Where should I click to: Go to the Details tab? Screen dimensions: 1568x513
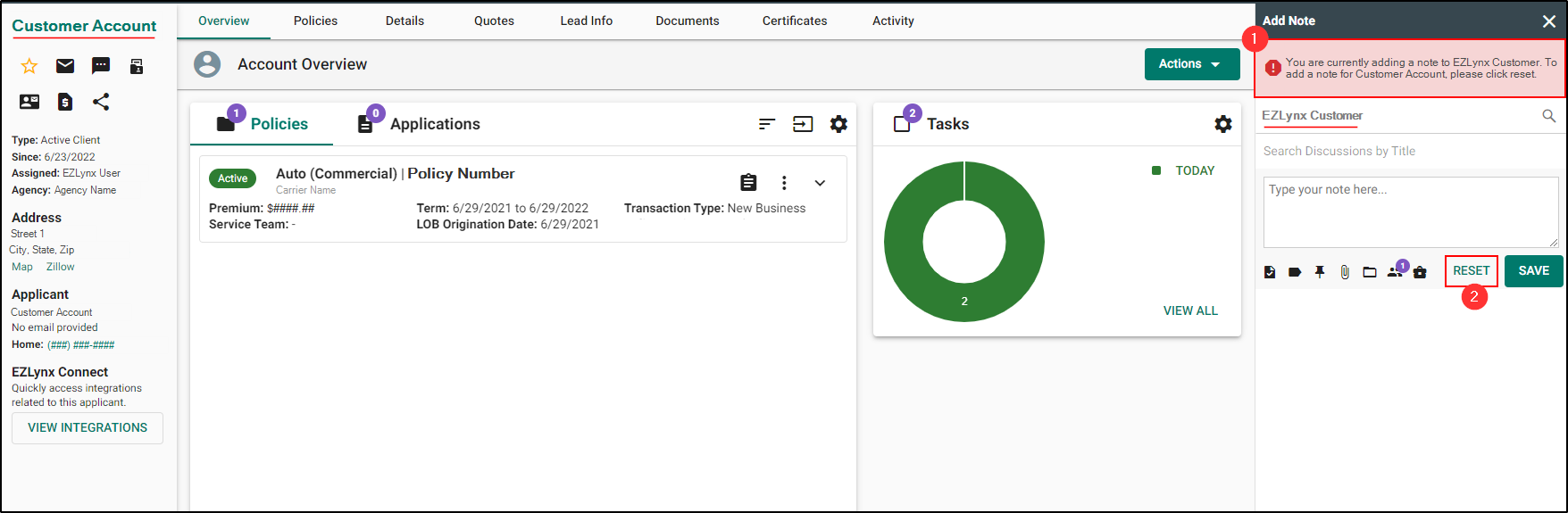click(x=405, y=21)
